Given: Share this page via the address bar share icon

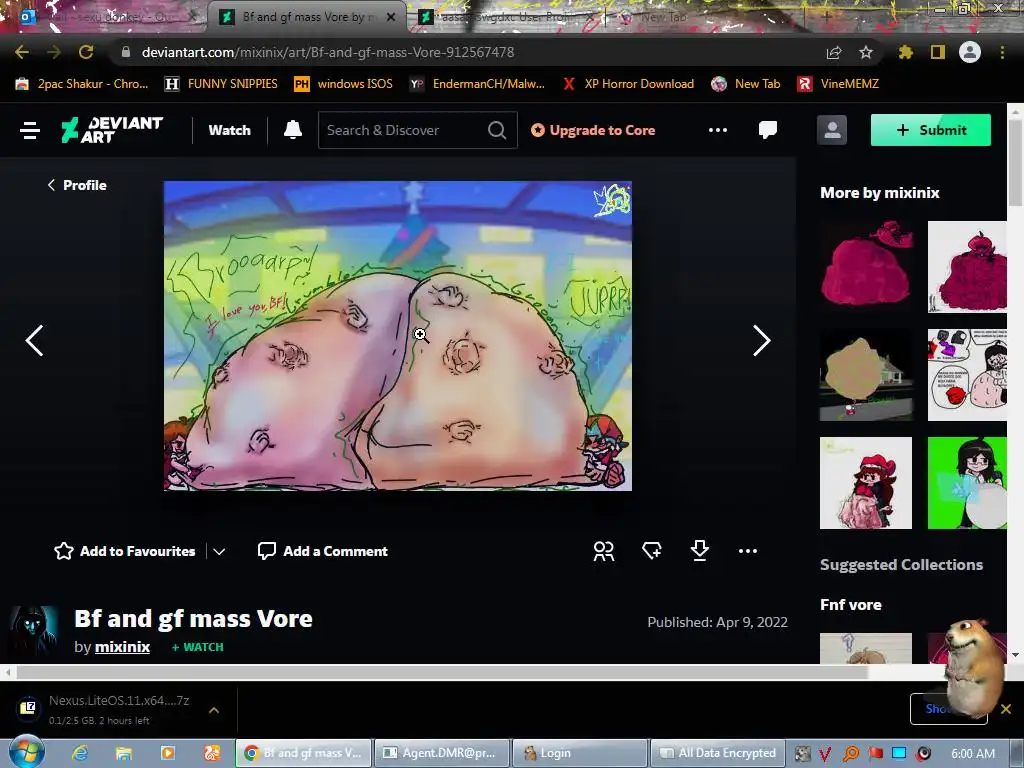Looking at the screenshot, I should pos(834,52).
